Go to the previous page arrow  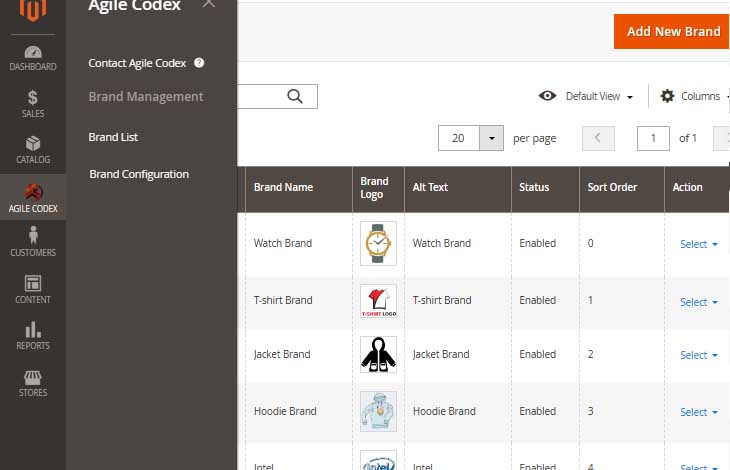(x=598, y=138)
